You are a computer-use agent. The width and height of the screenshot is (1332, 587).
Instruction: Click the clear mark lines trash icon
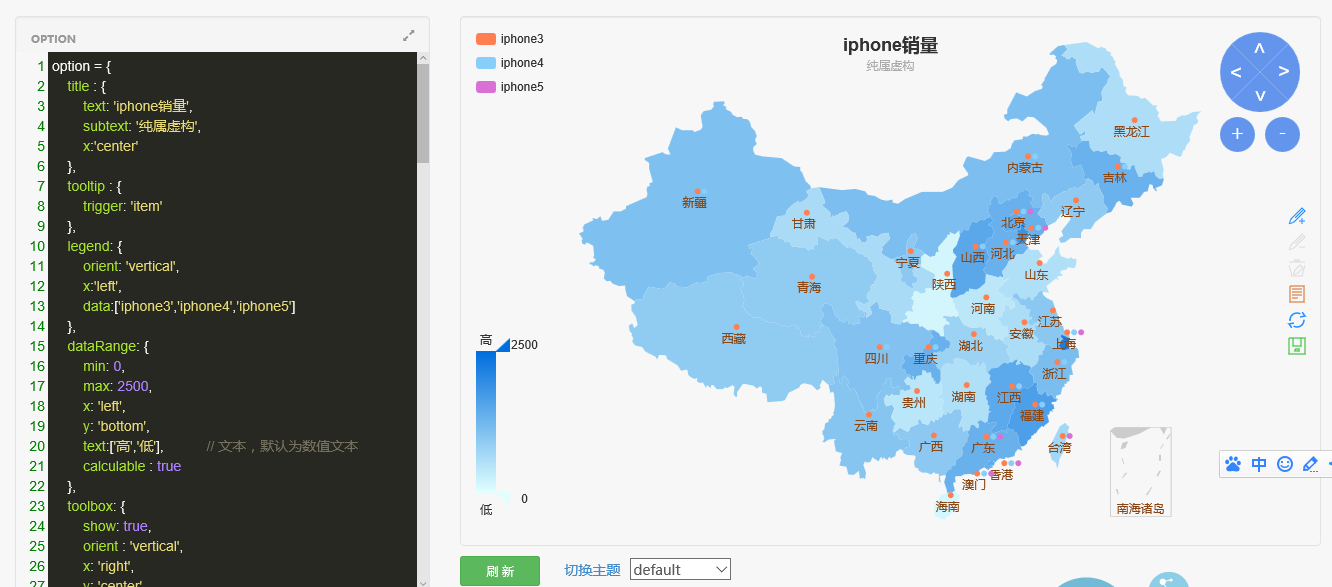[1297, 267]
